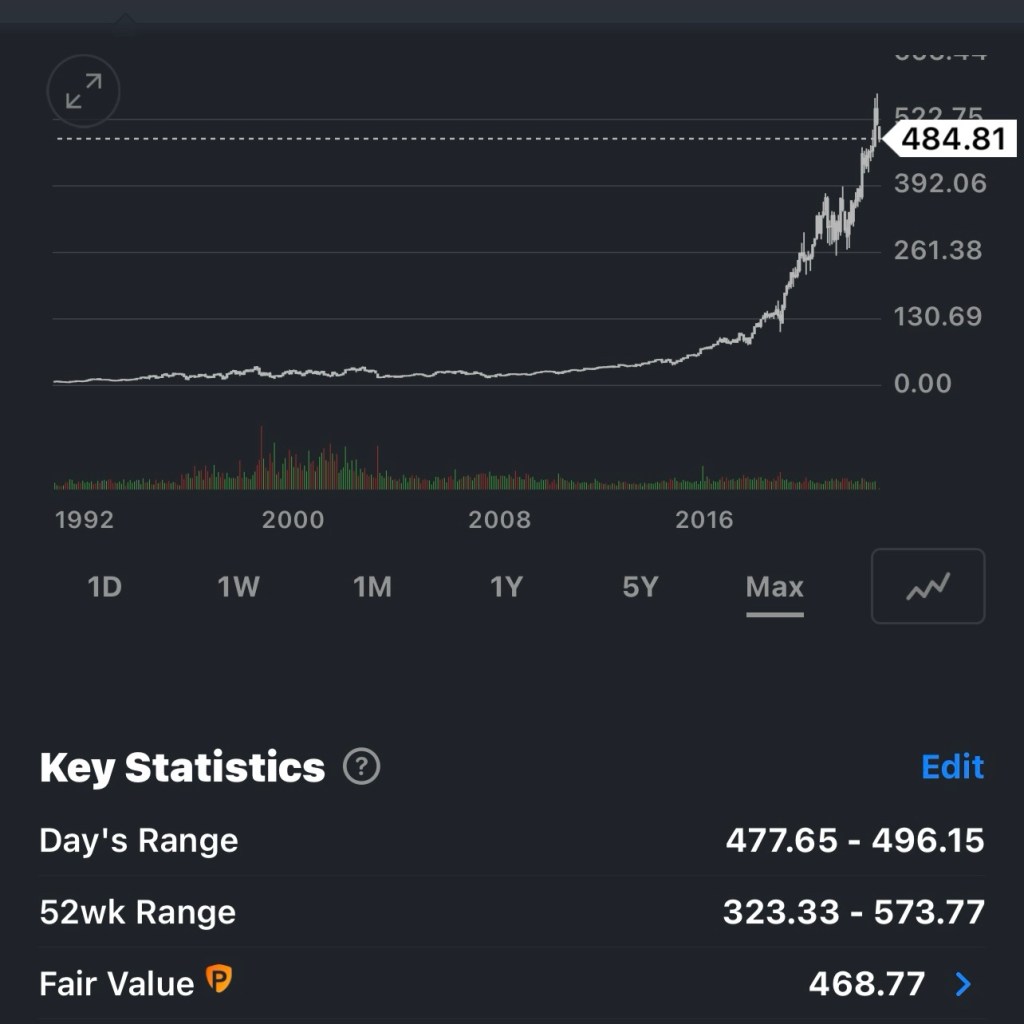The image size is (1024, 1024).
Task: Click the 2016 label on the time axis
Action: pyautogui.click(x=704, y=520)
